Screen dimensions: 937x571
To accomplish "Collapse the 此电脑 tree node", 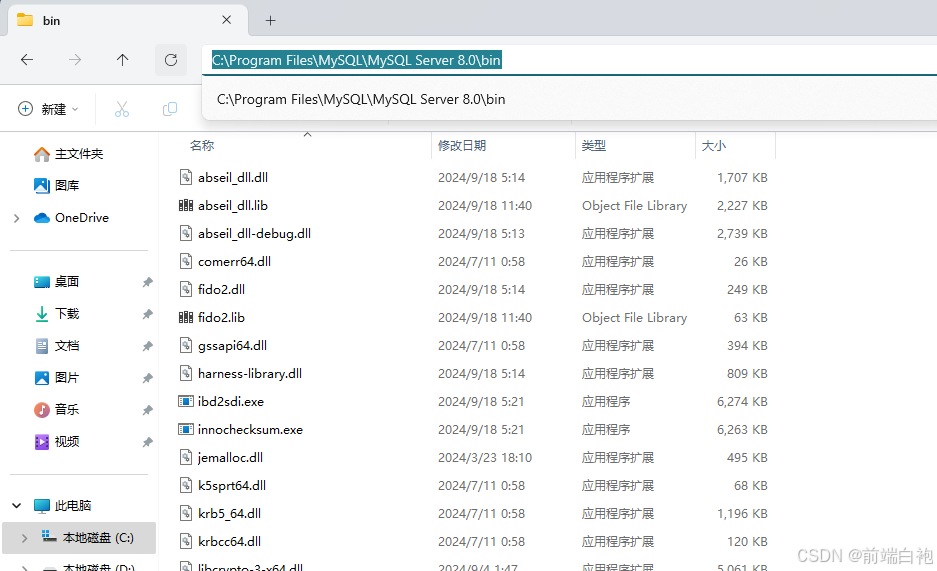I will pyautogui.click(x=17, y=506).
